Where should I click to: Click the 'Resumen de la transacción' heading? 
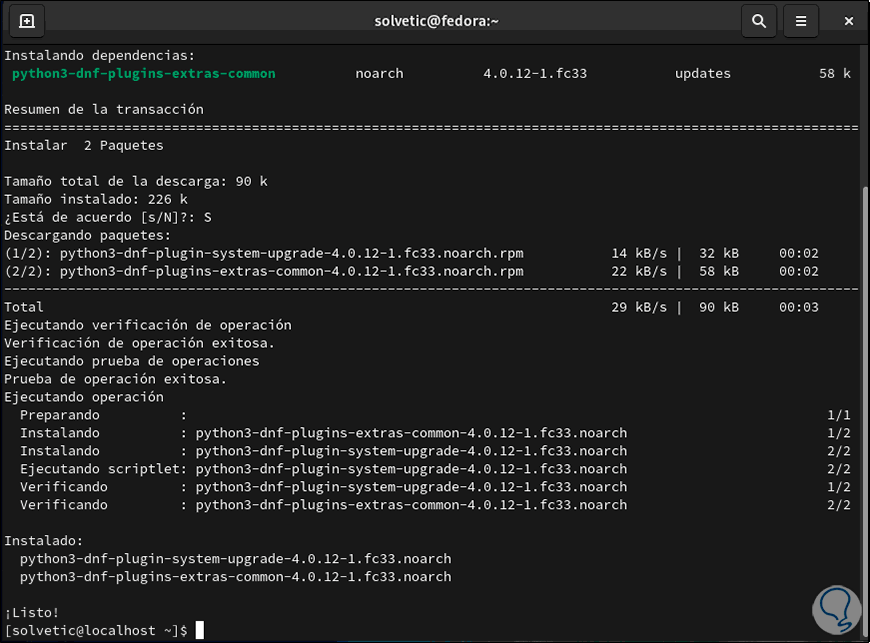pos(104,109)
